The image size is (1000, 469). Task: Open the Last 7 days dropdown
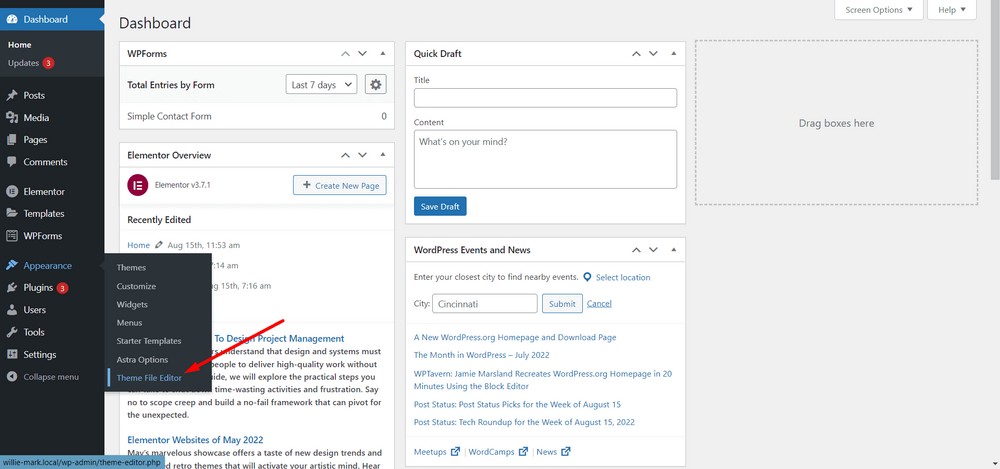point(321,84)
